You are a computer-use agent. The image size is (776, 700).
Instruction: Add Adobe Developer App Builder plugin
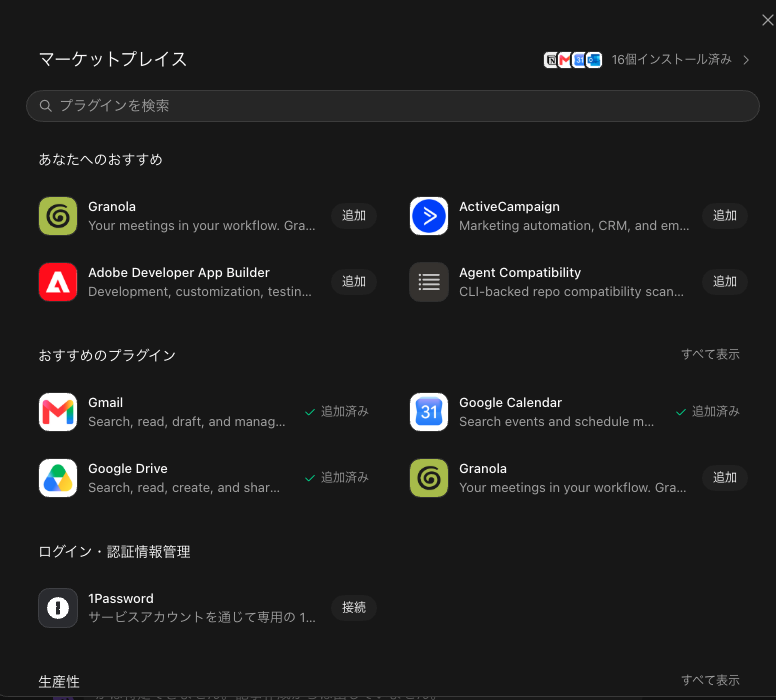(x=354, y=282)
